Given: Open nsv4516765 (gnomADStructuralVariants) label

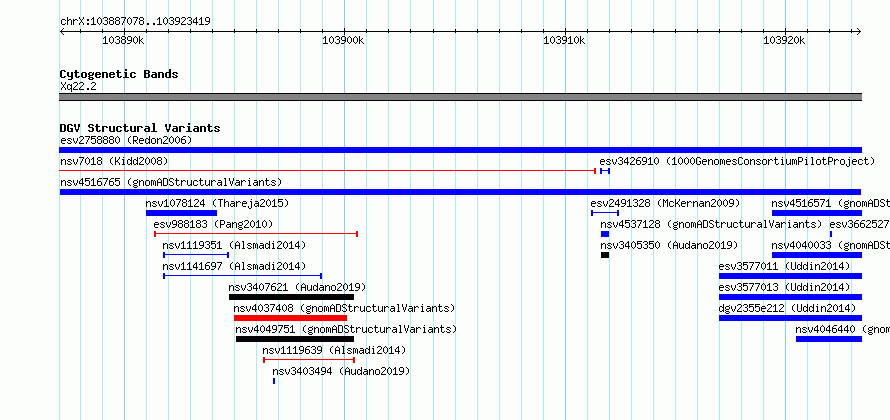Looking at the screenshot, I should 171,182.
